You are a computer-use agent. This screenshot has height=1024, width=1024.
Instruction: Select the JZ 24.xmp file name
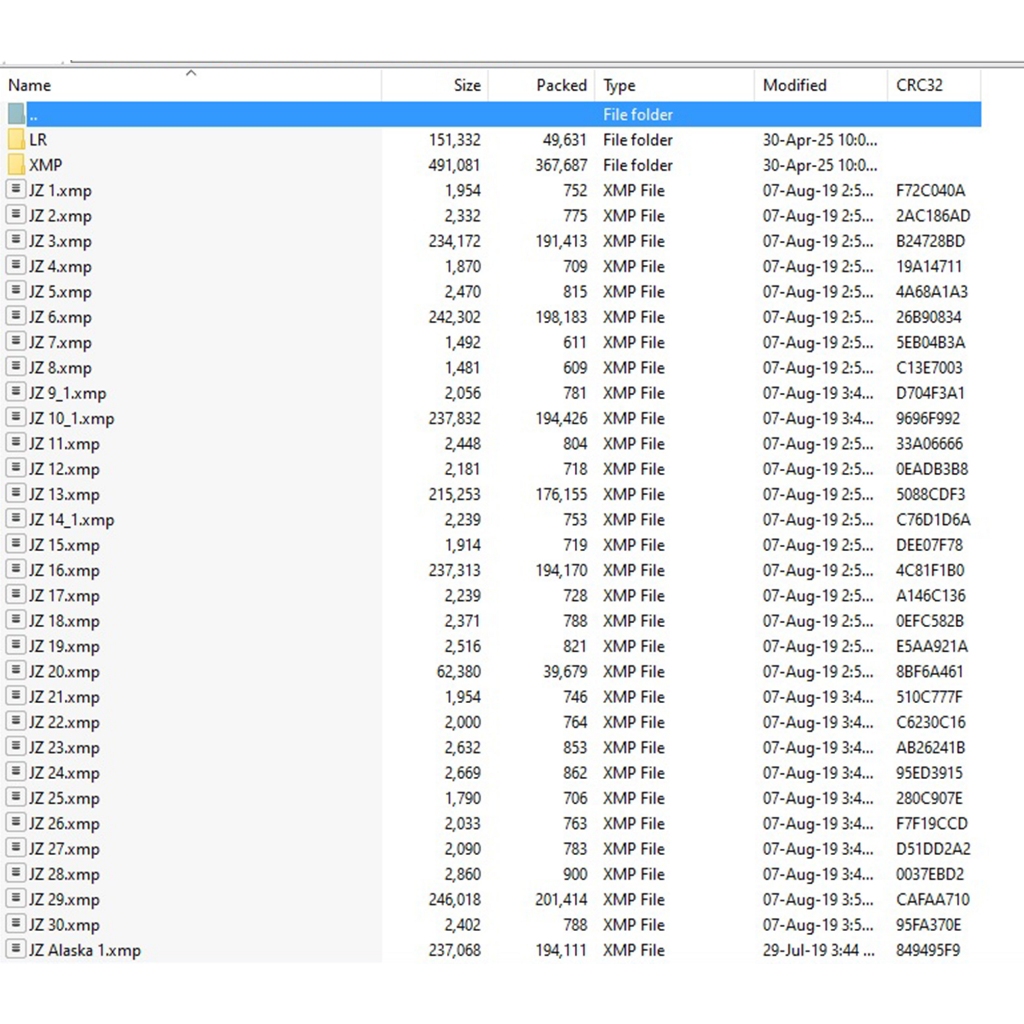(x=64, y=773)
